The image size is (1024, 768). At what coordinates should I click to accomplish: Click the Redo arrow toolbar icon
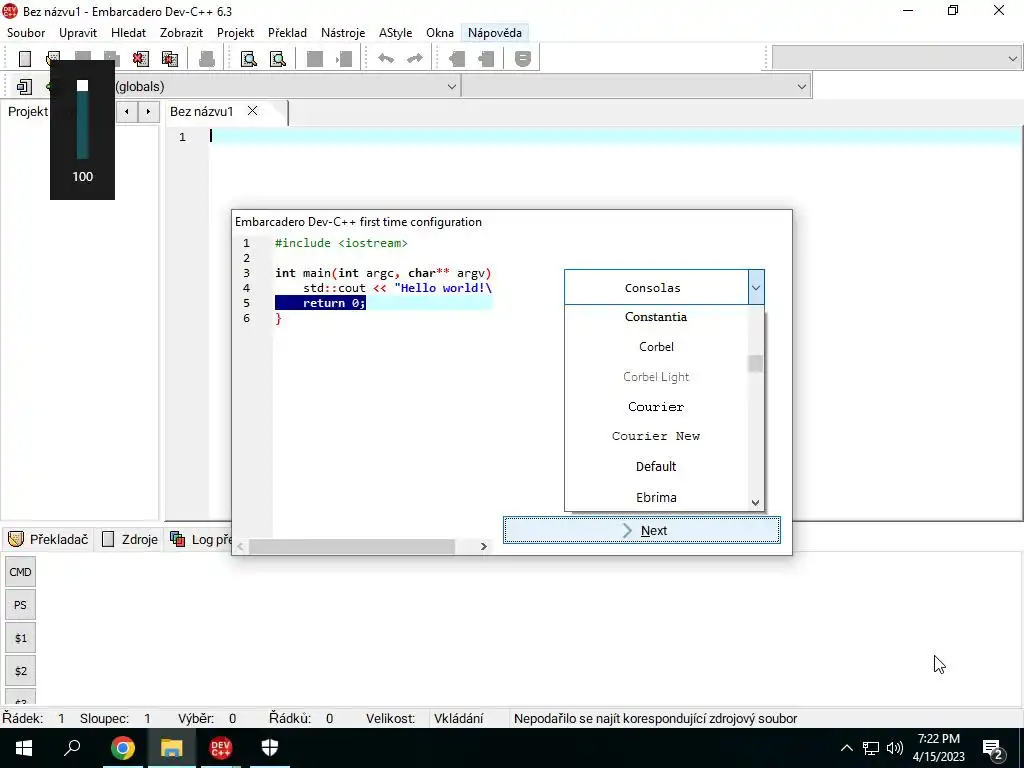point(415,59)
